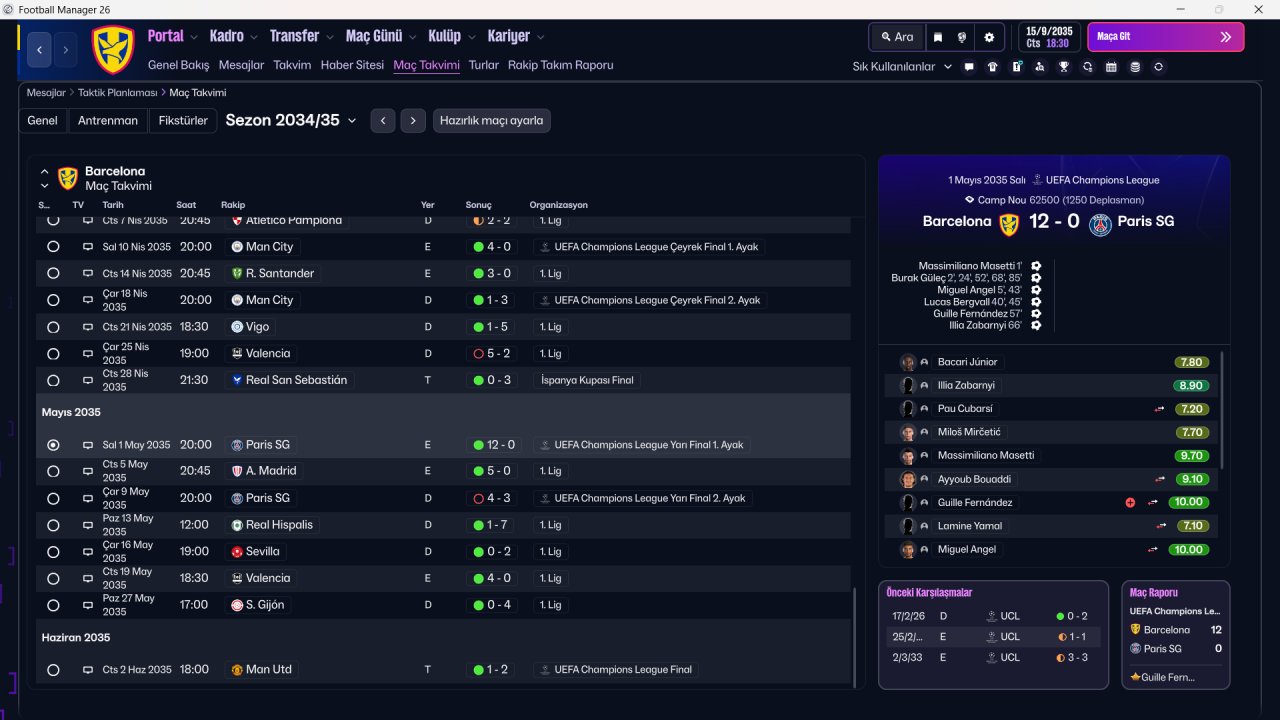Click the red injury icon for Guille Fernández

[1130, 503]
